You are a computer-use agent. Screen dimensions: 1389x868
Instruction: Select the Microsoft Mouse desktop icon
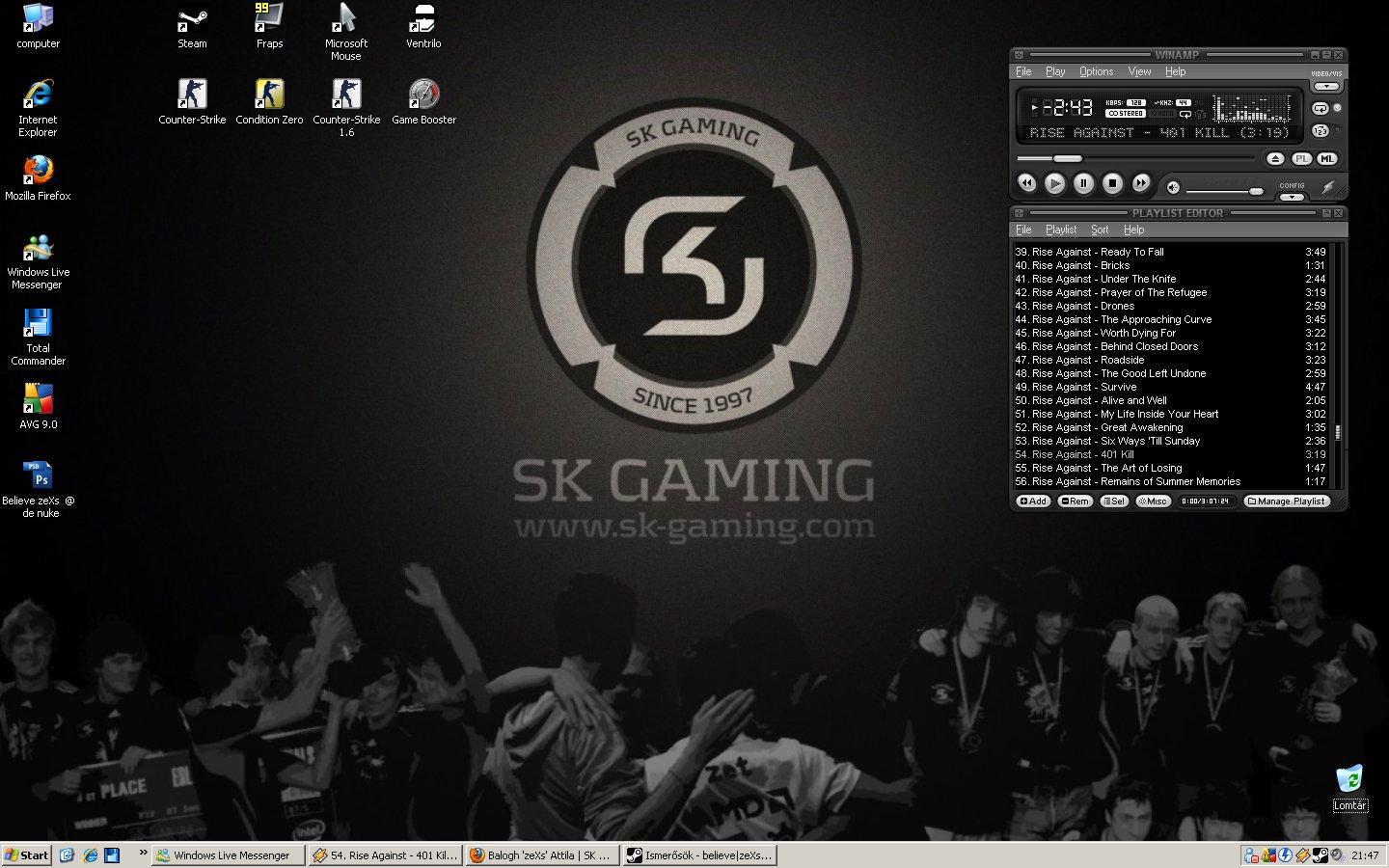(346, 33)
